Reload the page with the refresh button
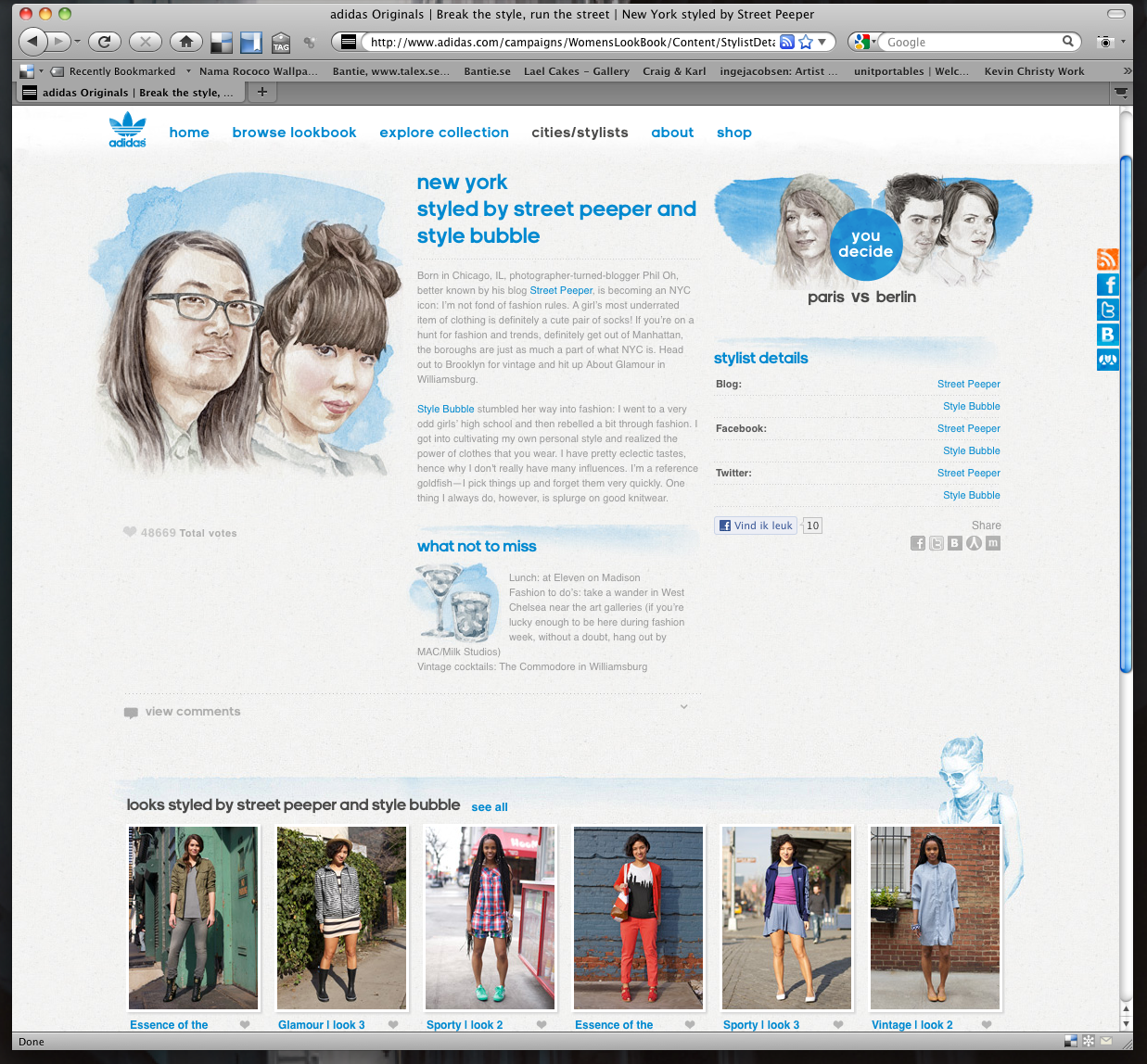This screenshot has height=1064, width=1147. 105,42
